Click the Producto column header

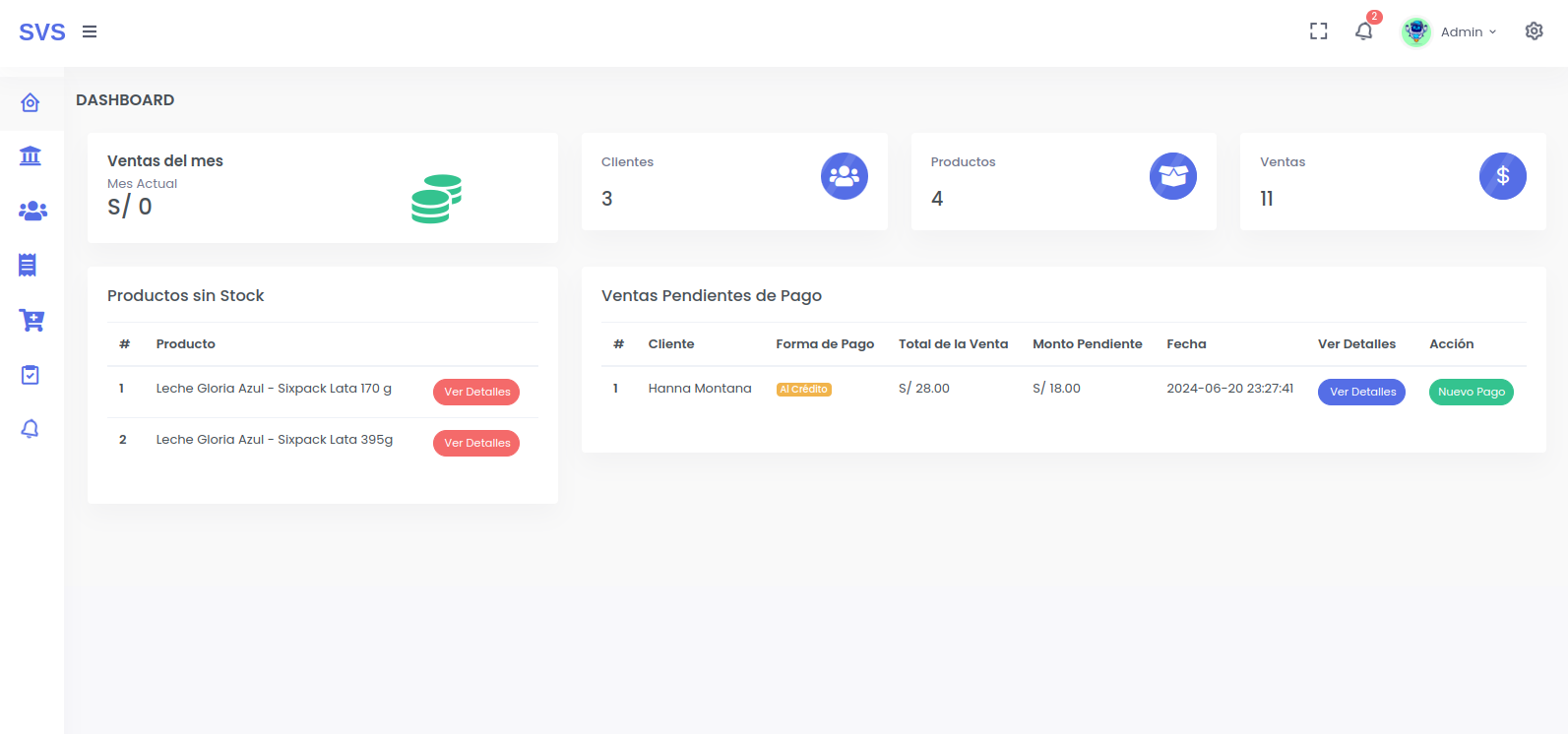[186, 344]
